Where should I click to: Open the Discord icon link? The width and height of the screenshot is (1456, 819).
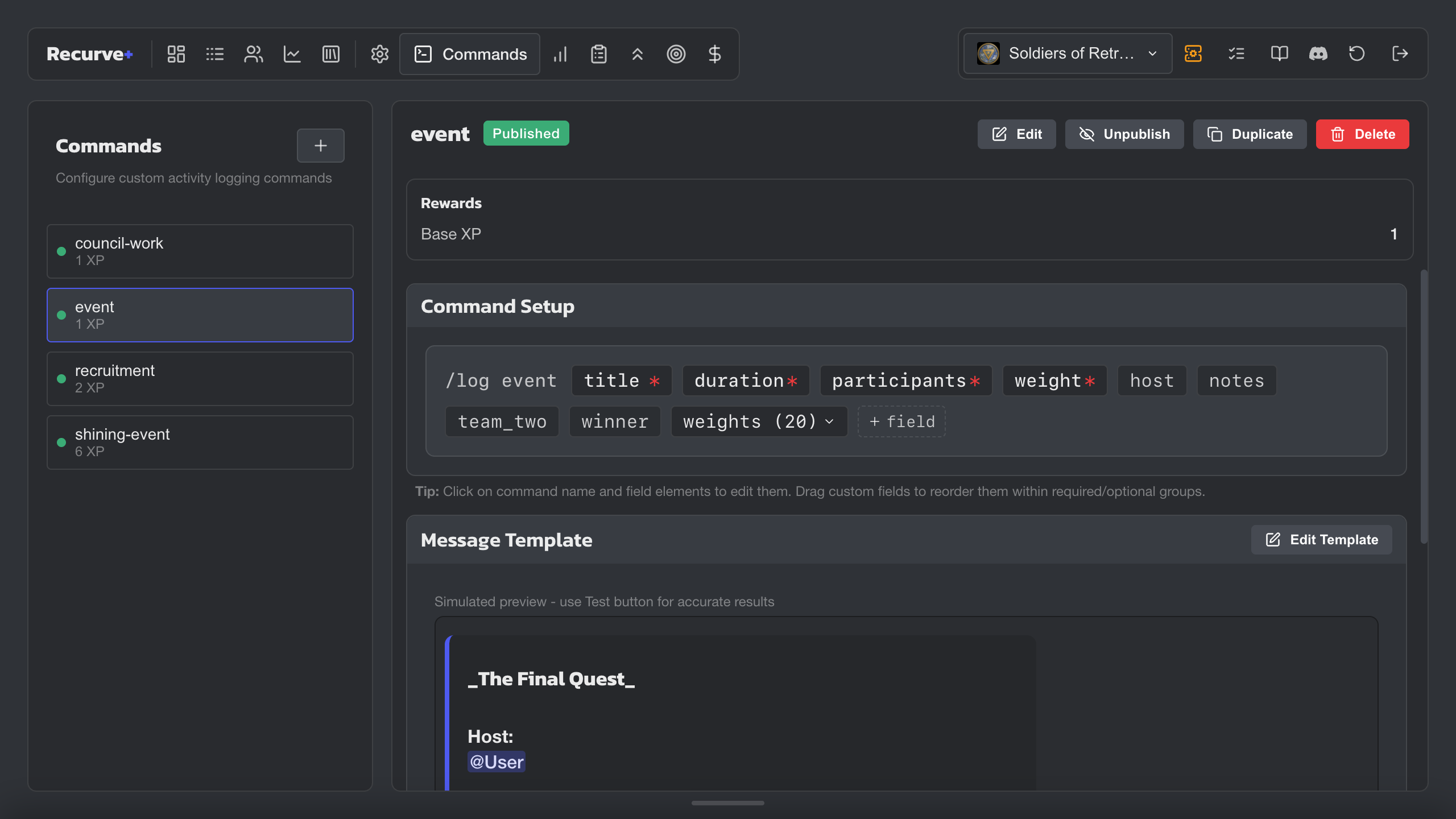coord(1318,53)
